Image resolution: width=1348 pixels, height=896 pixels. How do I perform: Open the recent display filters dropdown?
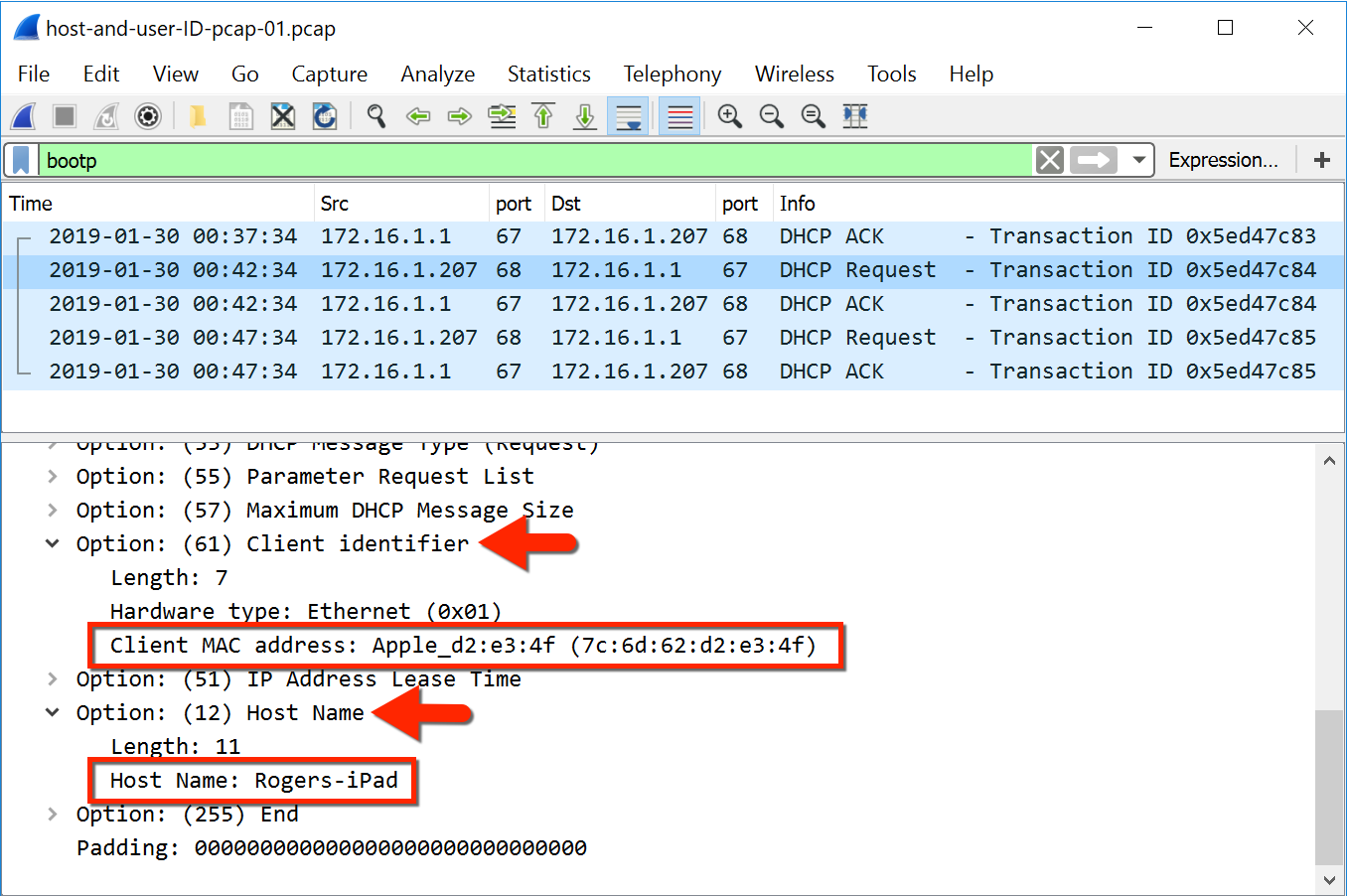[x=1139, y=160]
